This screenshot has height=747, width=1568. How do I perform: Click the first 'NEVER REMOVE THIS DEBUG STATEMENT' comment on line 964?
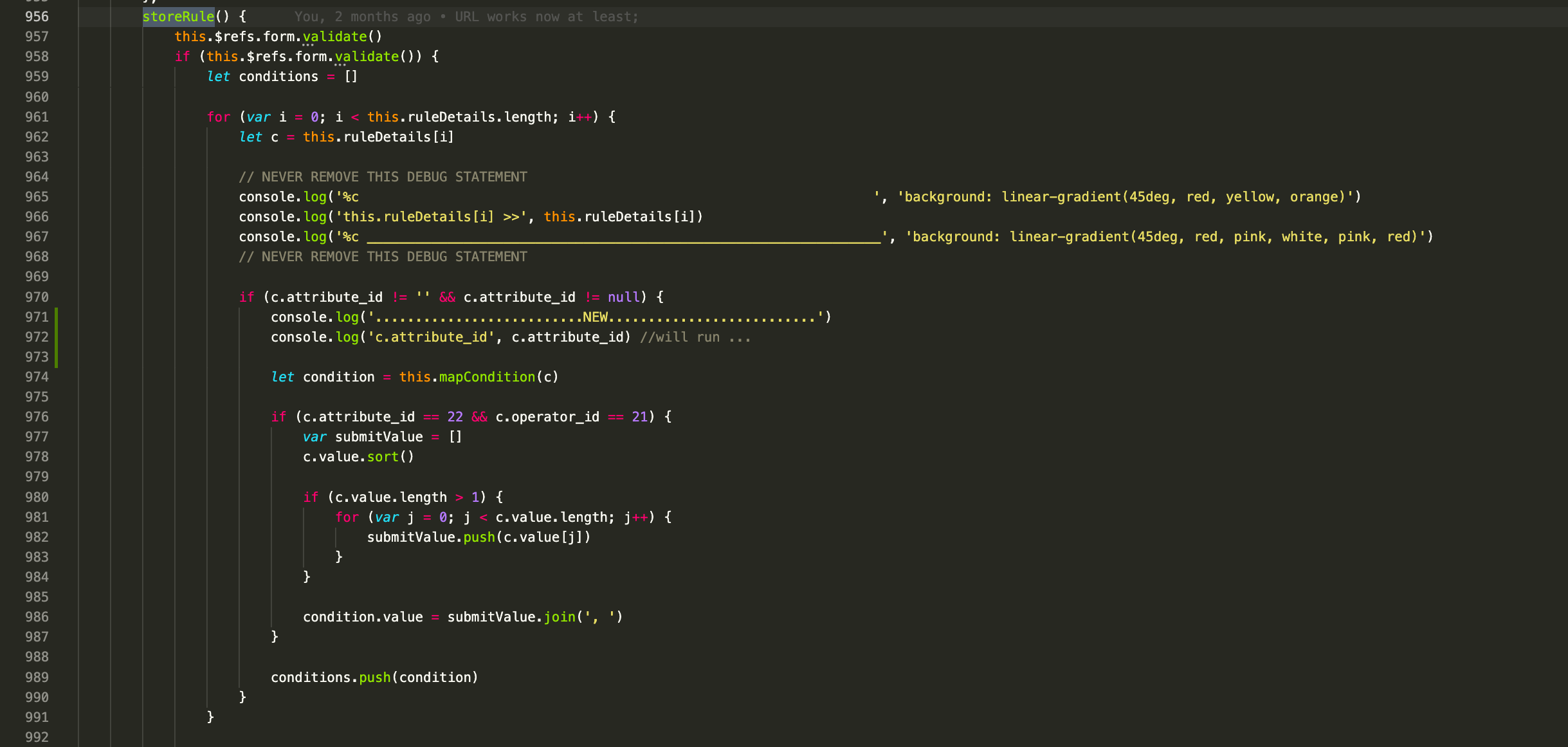tap(383, 177)
